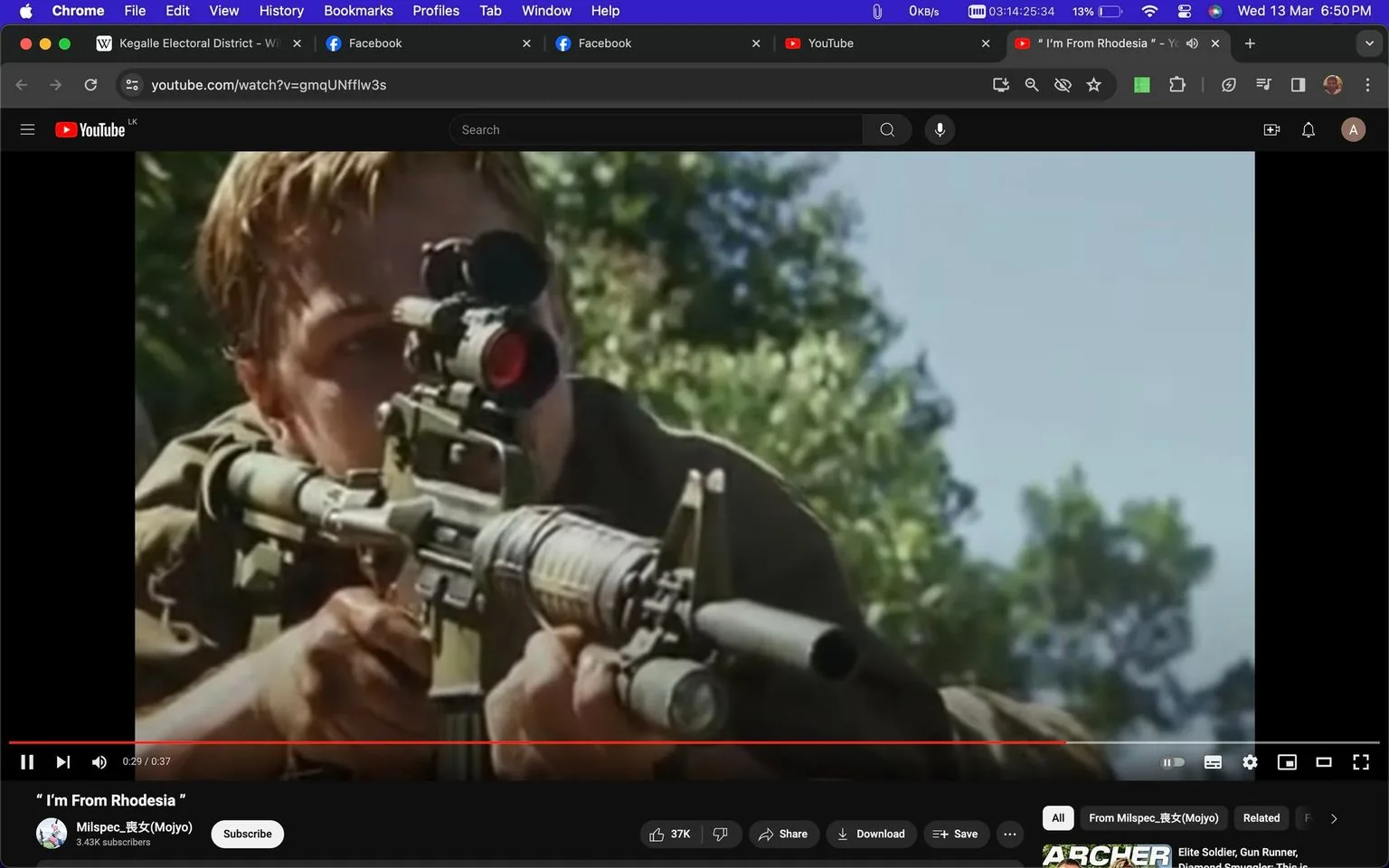The width and height of the screenshot is (1389, 868).
Task: Subscribe to Milspec_喪女(Mojyo) channel
Action: [246, 834]
